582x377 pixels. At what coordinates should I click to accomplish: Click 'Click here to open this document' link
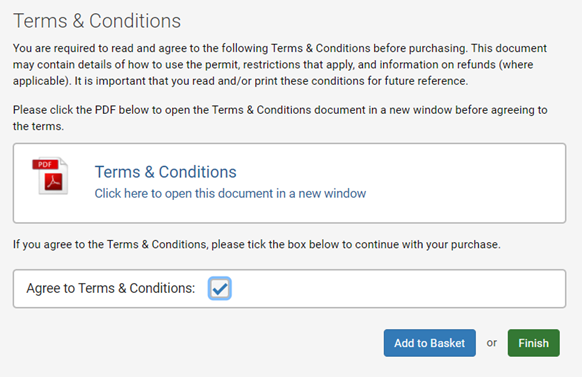tap(230, 193)
